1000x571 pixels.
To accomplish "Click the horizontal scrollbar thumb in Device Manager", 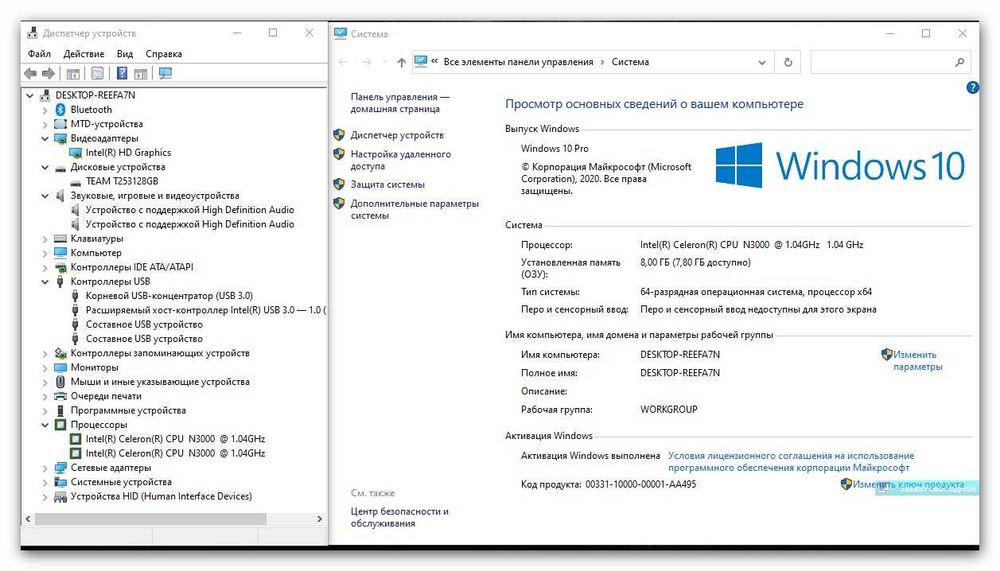I will pyautogui.click(x=151, y=519).
